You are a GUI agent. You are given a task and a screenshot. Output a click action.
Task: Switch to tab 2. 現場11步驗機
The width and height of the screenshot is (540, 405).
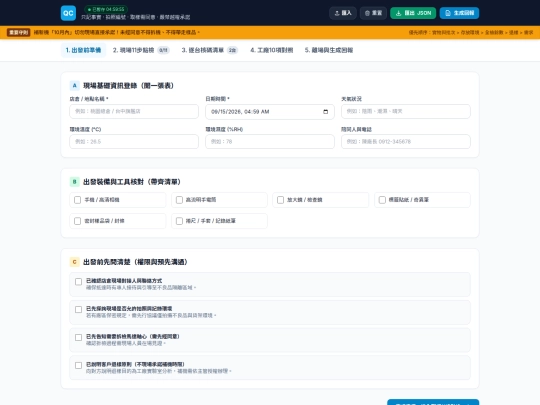click(x=141, y=50)
